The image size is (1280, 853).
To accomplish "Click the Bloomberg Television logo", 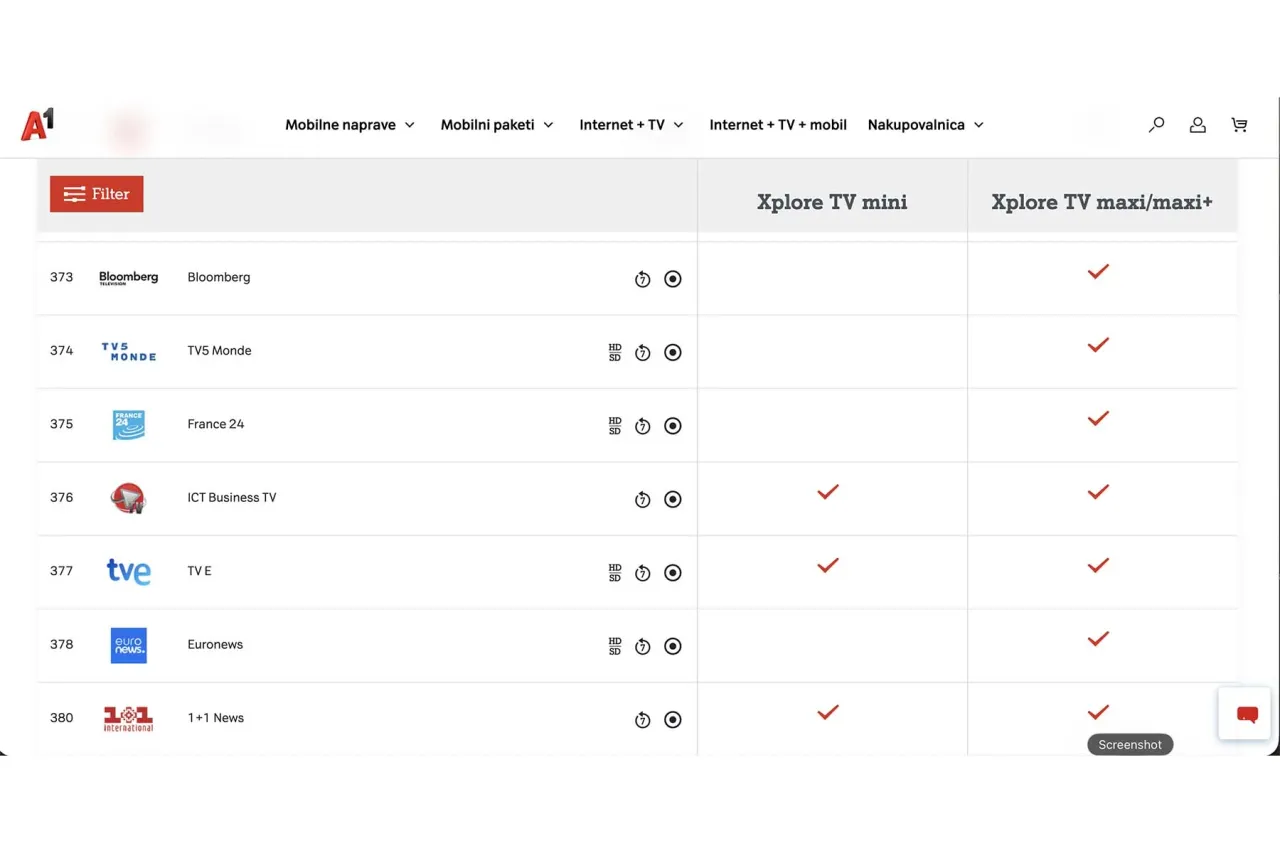I will 128,278.
